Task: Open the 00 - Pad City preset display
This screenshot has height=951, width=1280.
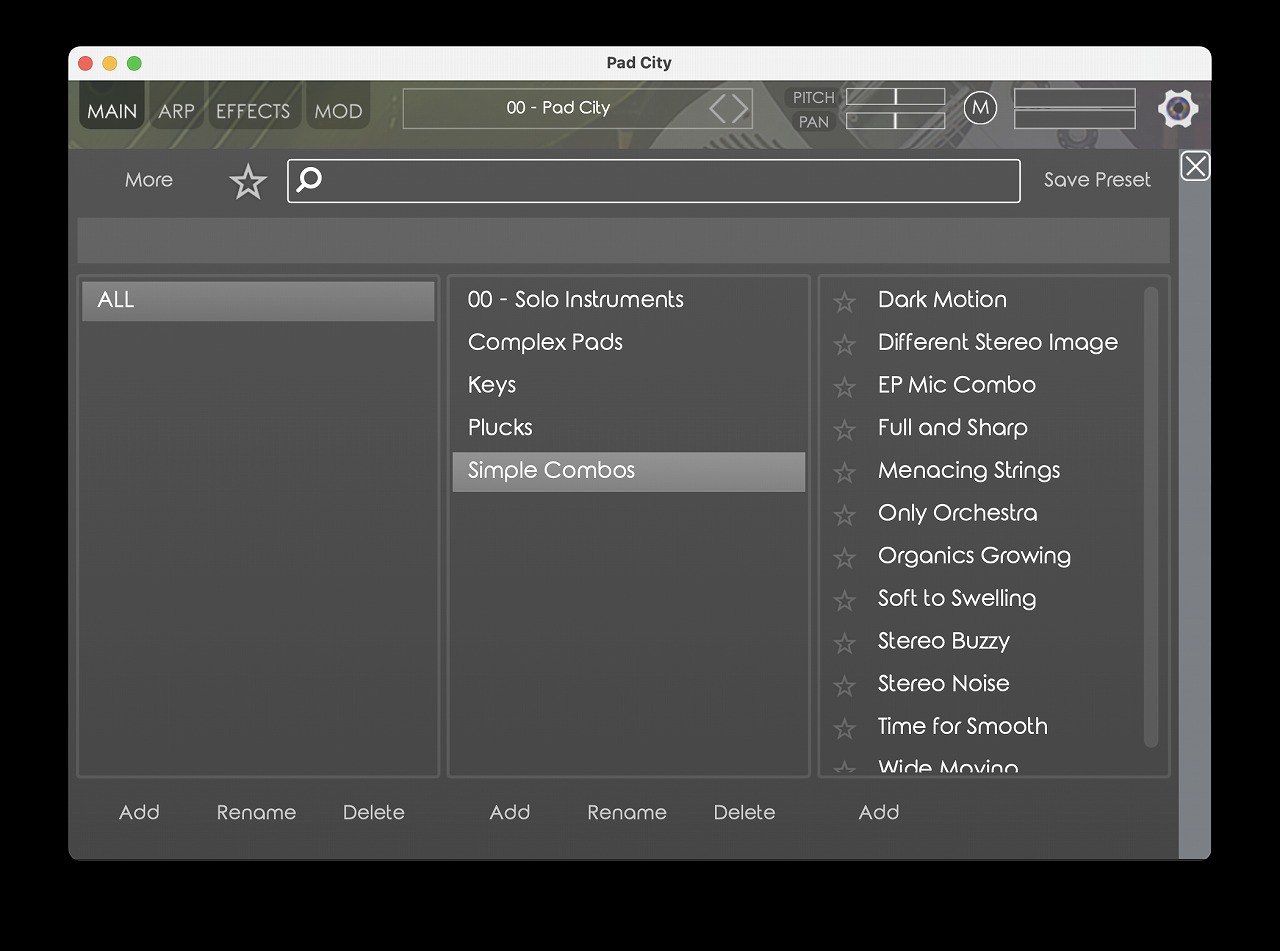Action: pos(557,108)
